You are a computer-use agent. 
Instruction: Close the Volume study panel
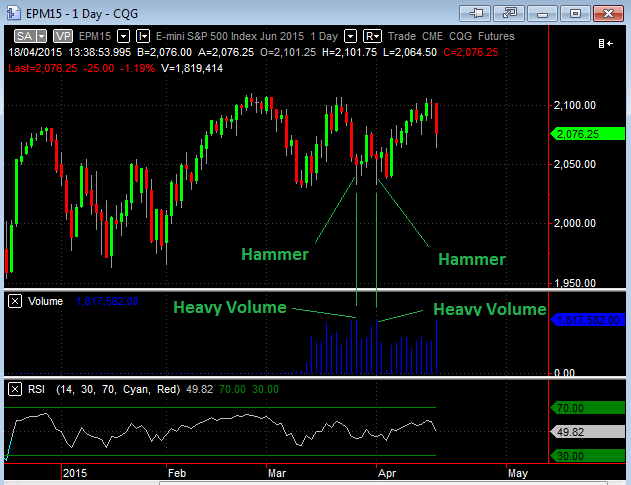coord(15,301)
